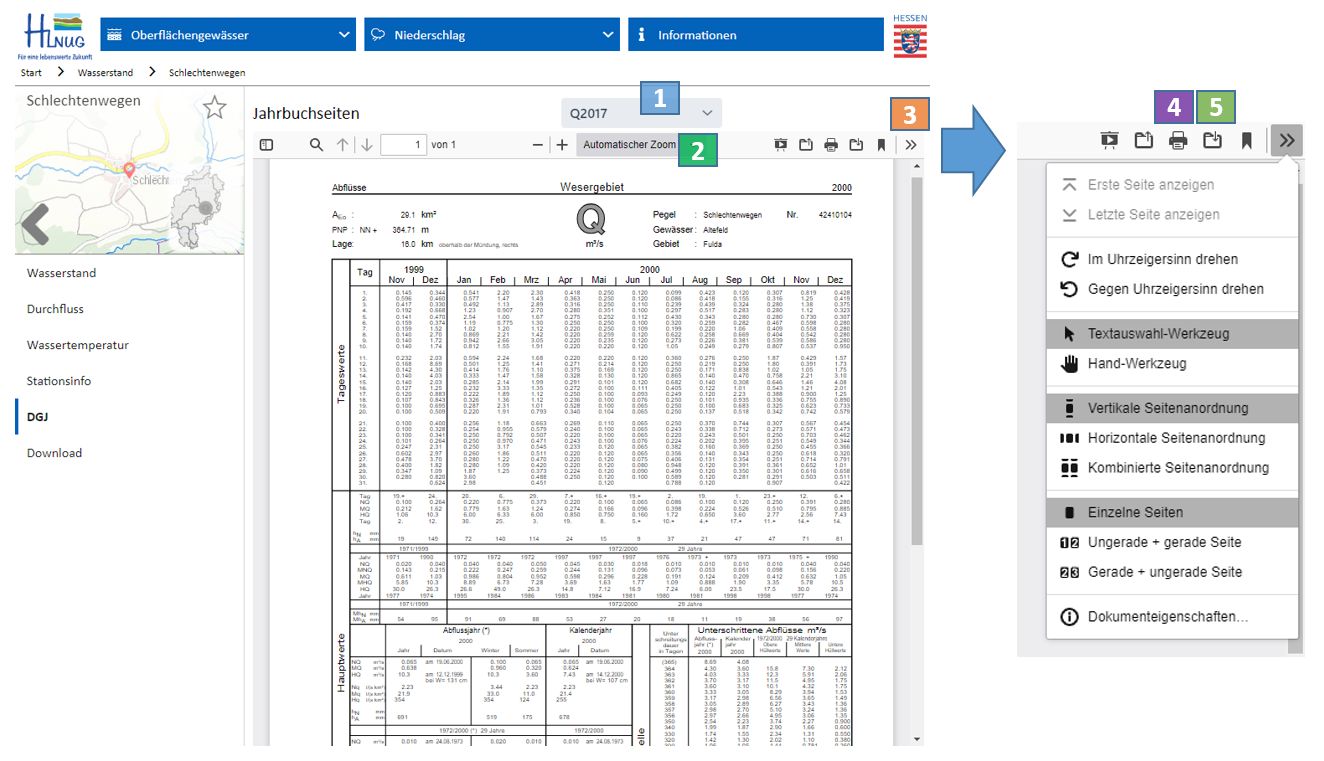Click the download icon below label 5
This screenshot has width=1324, height=761.
pyautogui.click(x=1212, y=140)
